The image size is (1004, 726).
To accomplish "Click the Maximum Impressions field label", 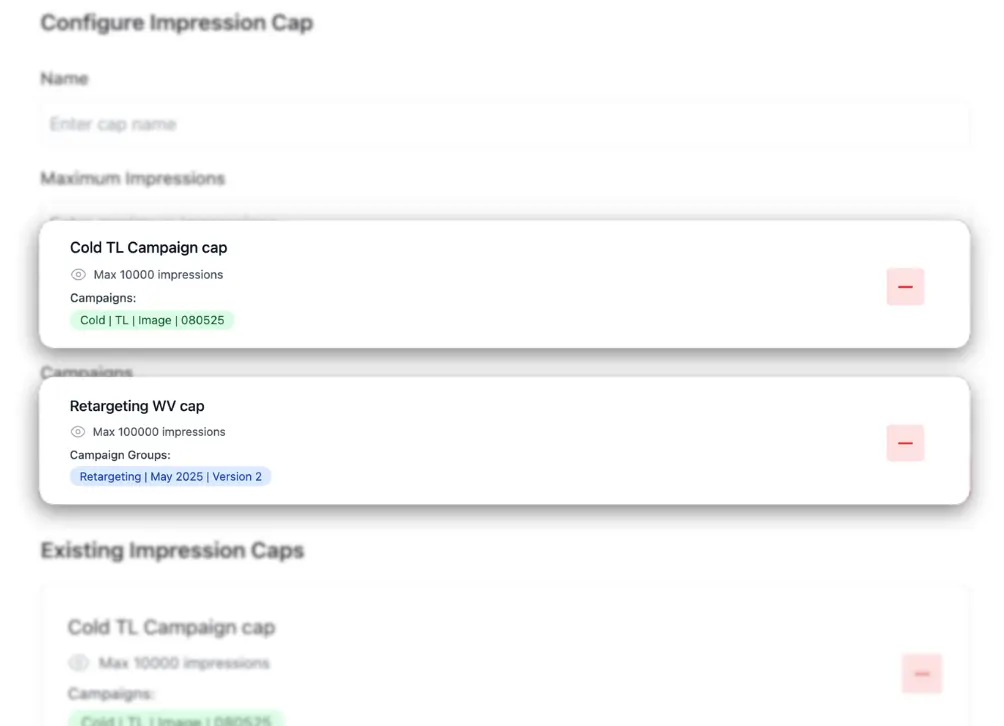I will tap(133, 179).
